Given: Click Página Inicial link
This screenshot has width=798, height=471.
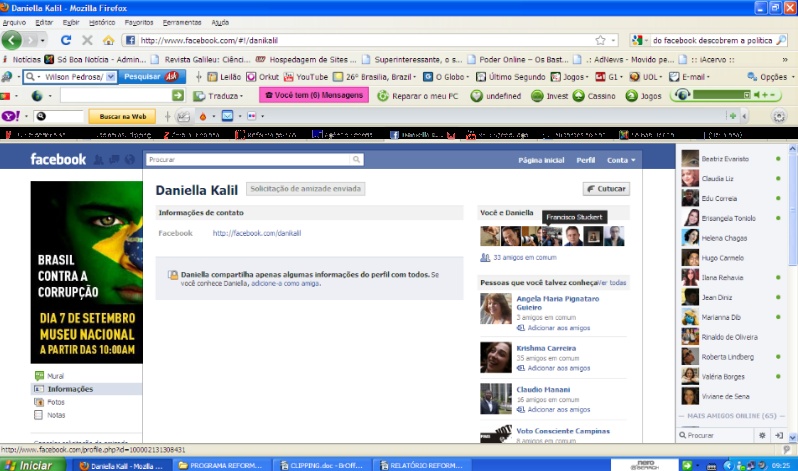Looking at the screenshot, I should tap(541, 160).
